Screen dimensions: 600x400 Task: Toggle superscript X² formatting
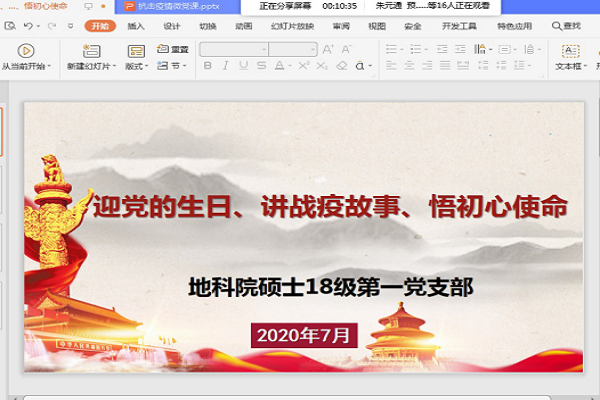304,66
